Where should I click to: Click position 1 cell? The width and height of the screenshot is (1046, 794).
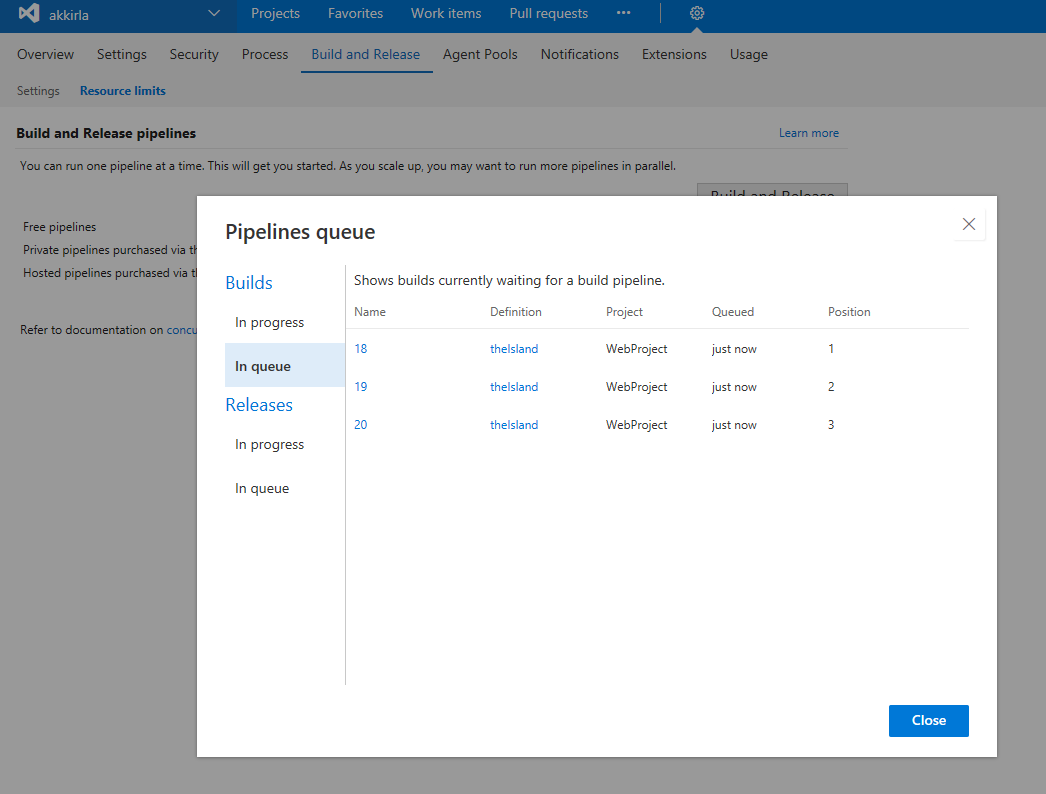point(831,349)
